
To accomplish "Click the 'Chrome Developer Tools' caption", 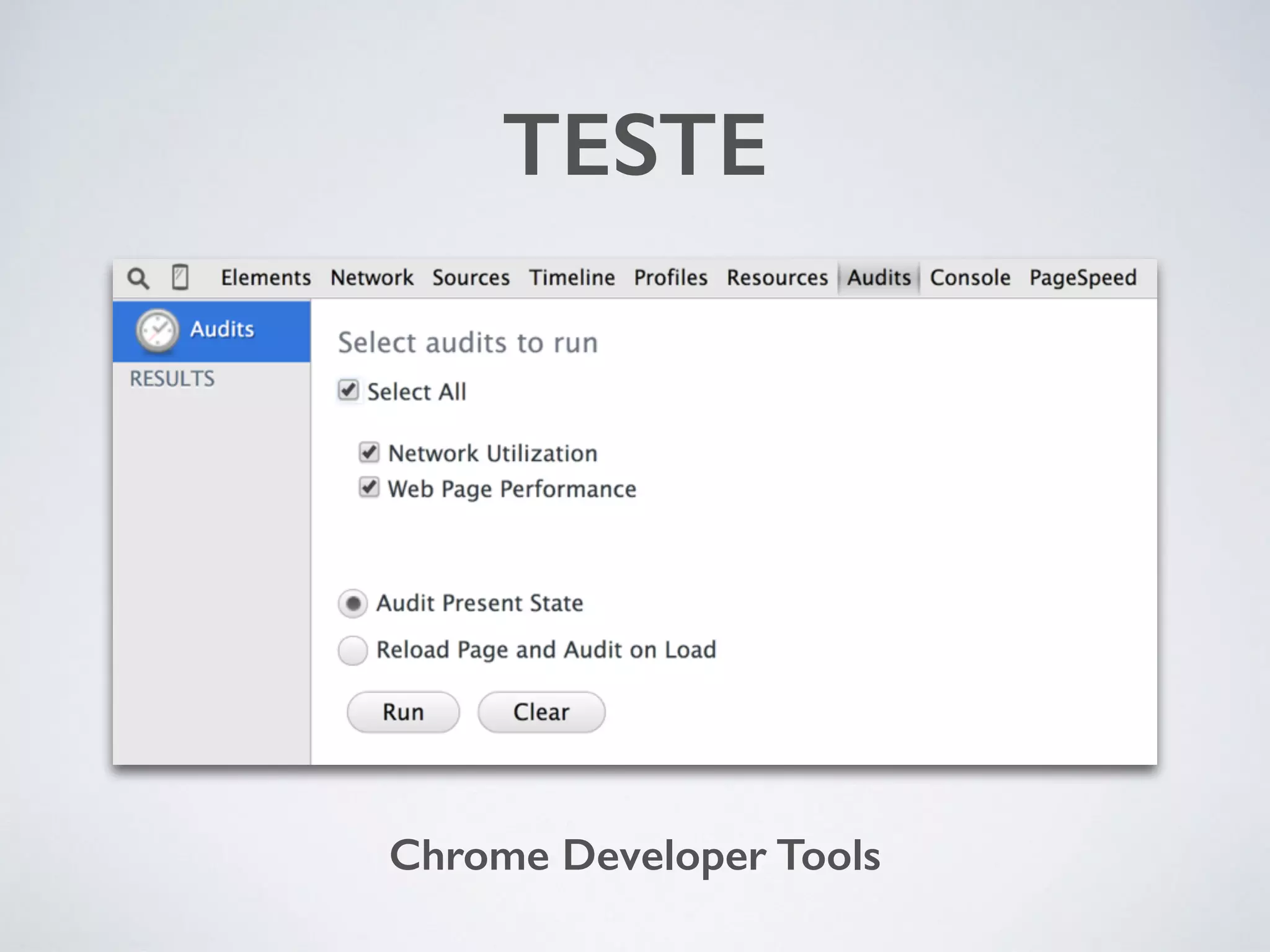I will pos(635,856).
